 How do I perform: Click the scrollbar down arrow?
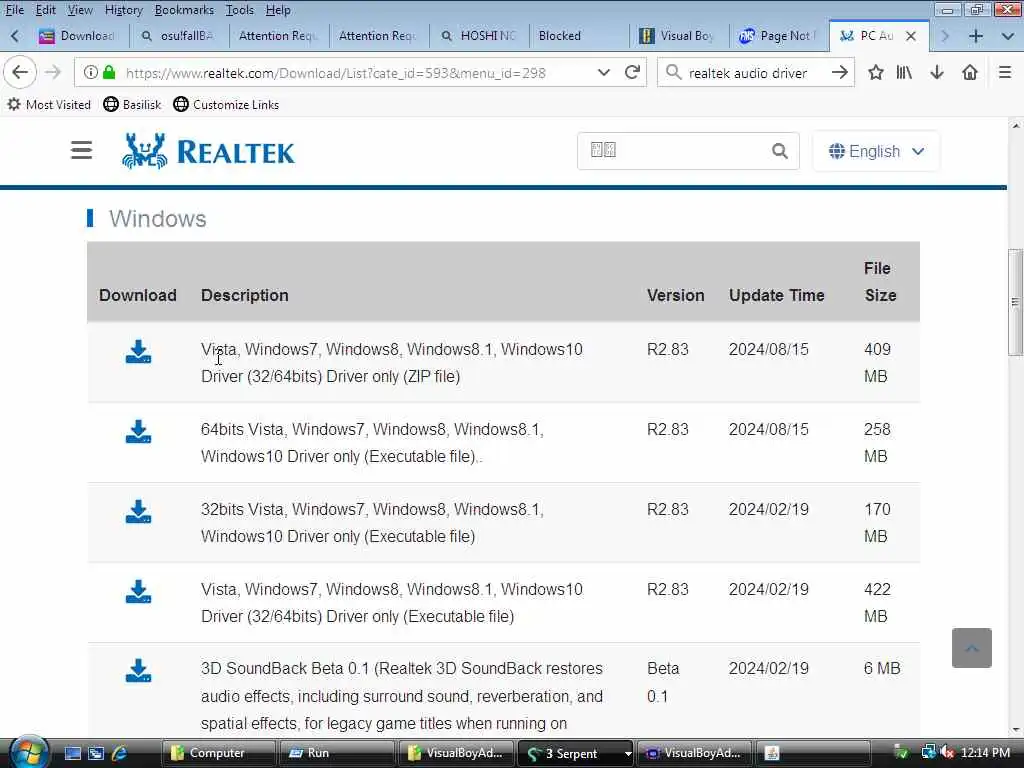point(1015,730)
